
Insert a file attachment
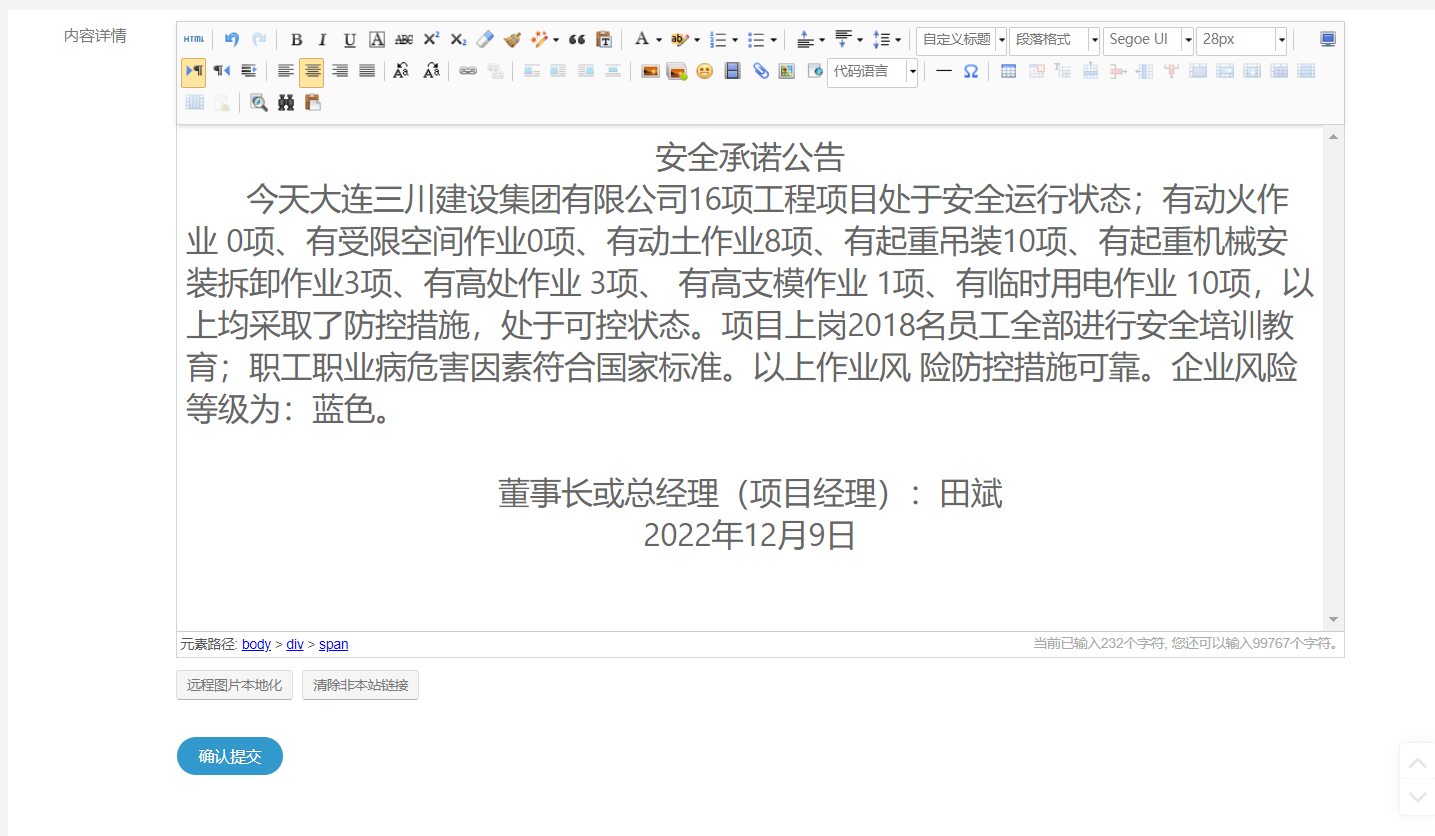pyautogui.click(x=760, y=71)
